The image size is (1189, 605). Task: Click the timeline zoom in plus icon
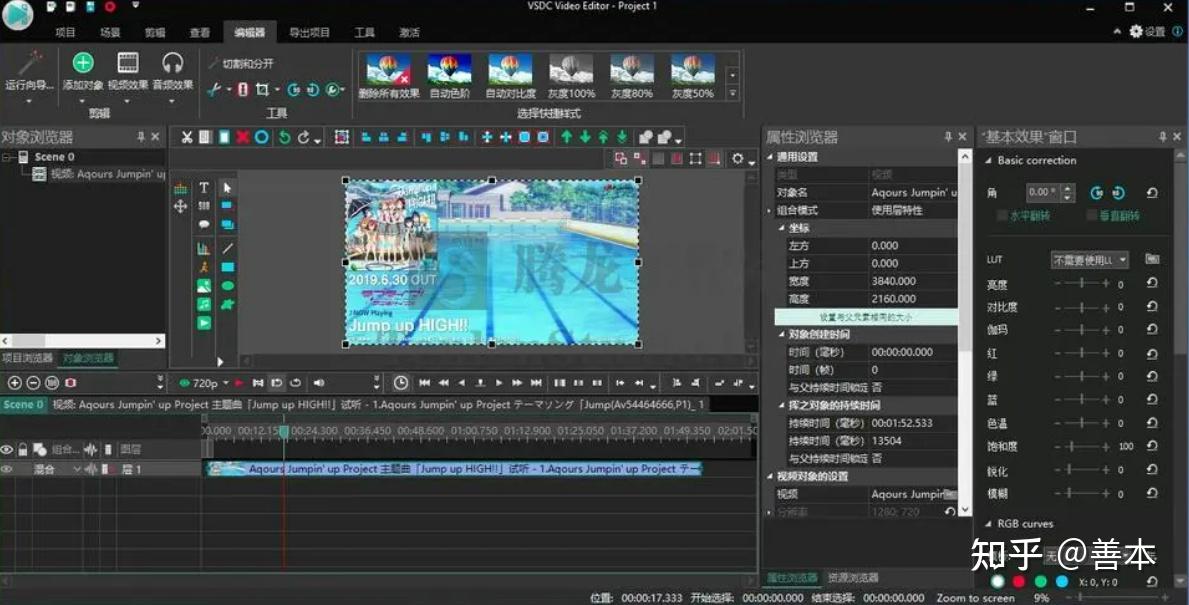pos(14,383)
